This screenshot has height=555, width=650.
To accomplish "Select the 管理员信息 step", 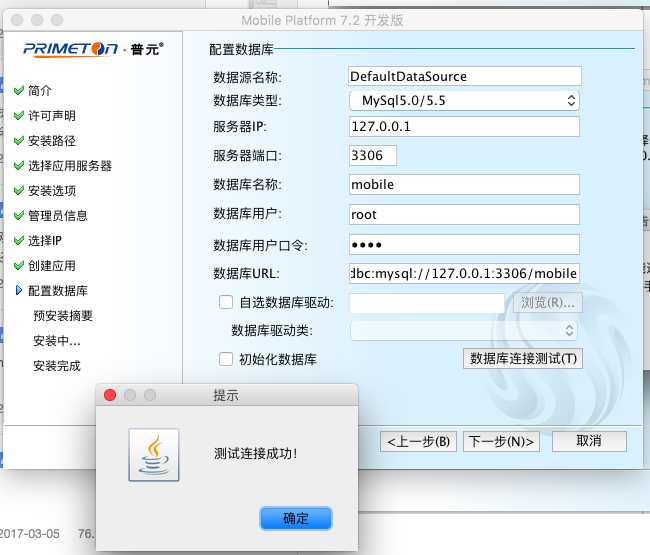I will coord(58,216).
